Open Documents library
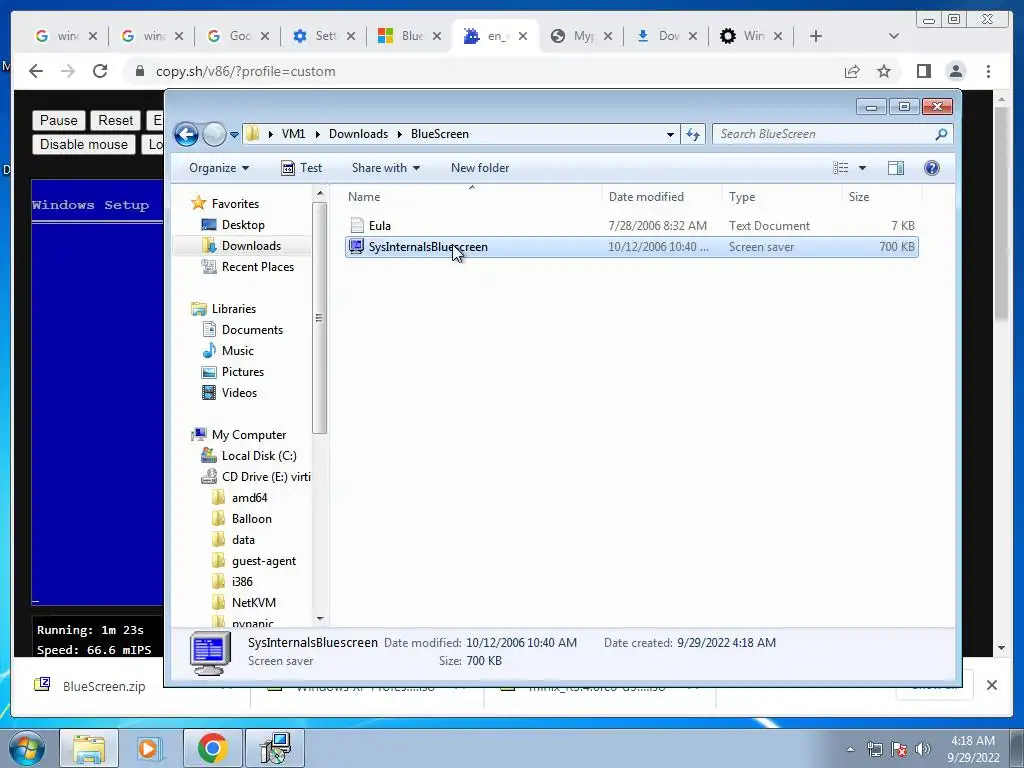 (x=242, y=330)
